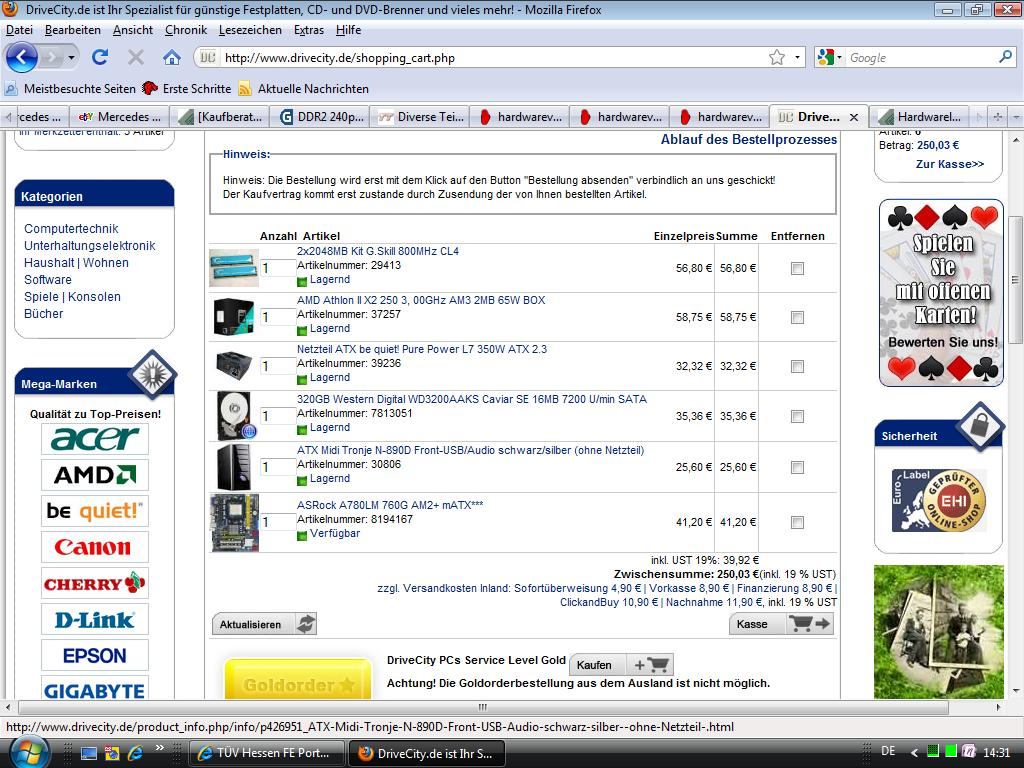Open Western Digital hard drive thumbnail
The height and width of the screenshot is (768, 1024).
pyautogui.click(x=235, y=416)
